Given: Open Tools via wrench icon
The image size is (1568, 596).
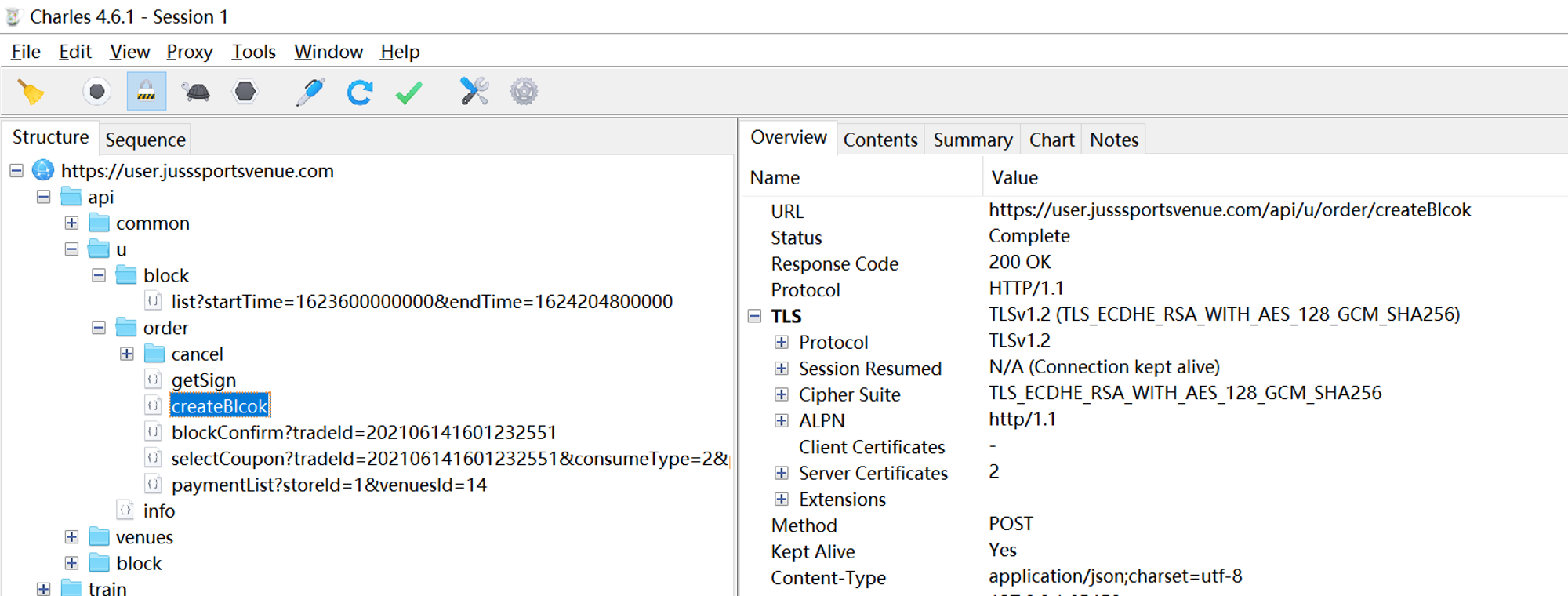Looking at the screenshot, I should click(474, 92).
